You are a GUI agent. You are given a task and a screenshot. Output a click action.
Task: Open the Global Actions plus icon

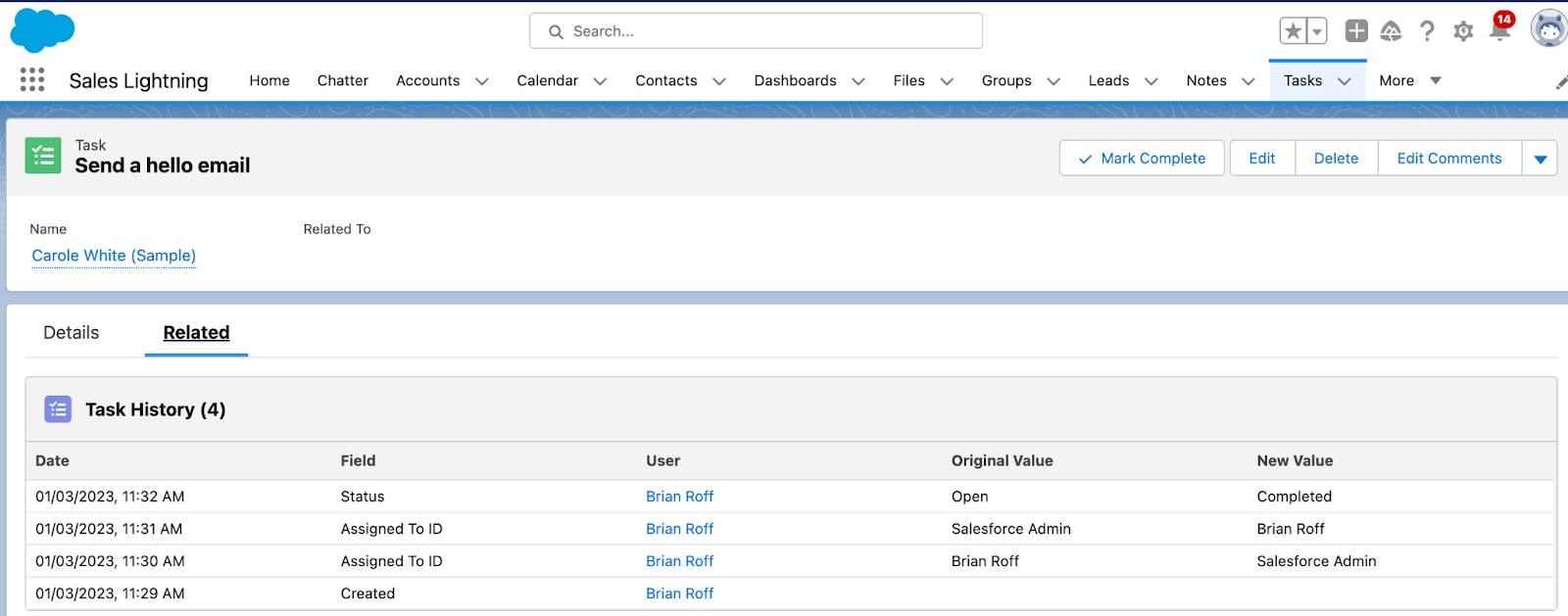pos(1356,31)
